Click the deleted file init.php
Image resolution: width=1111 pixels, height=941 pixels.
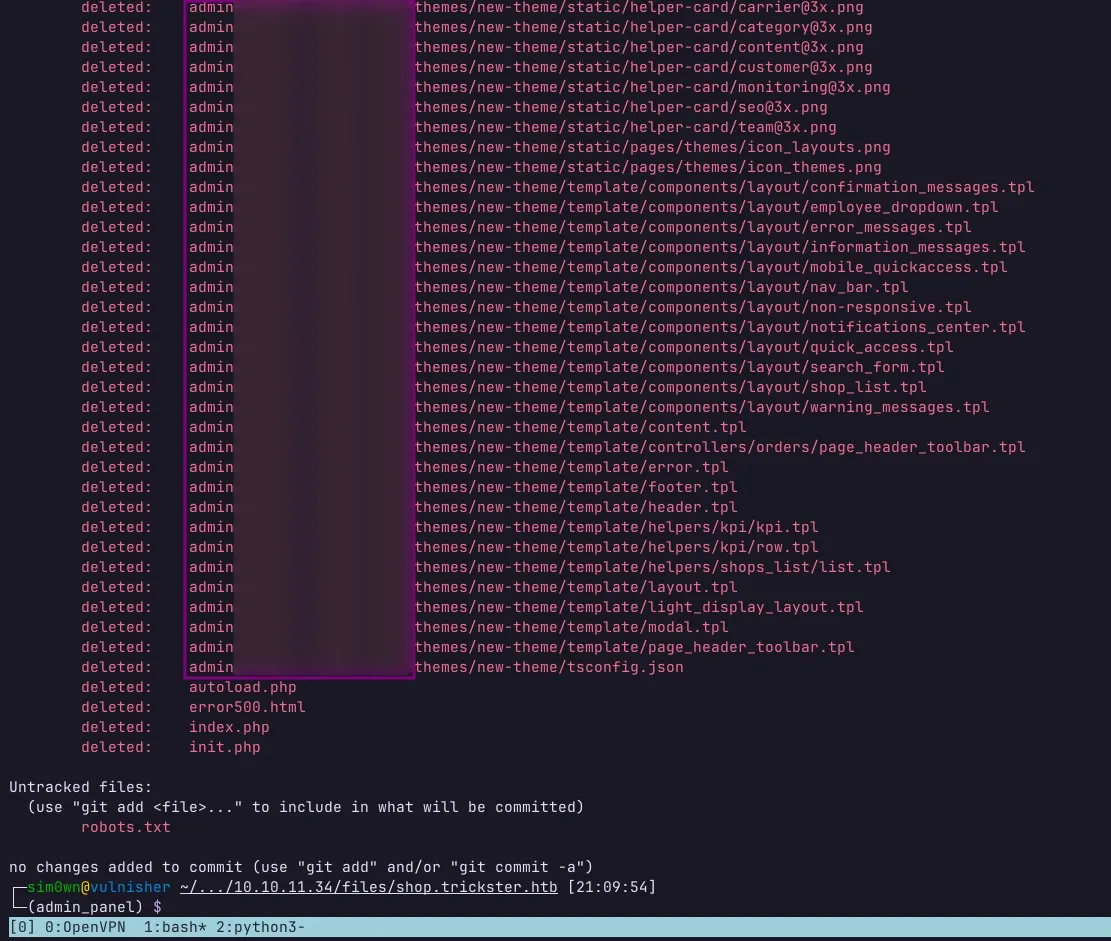pos(225,747)
